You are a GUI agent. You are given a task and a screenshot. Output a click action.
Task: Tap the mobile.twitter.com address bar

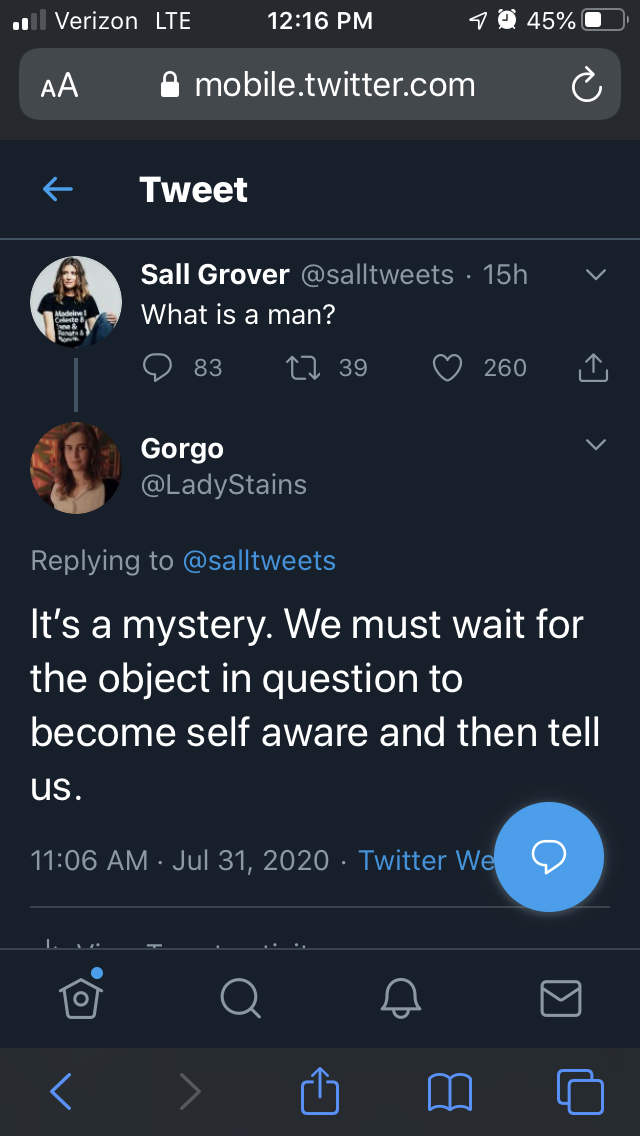pos(320,86)
